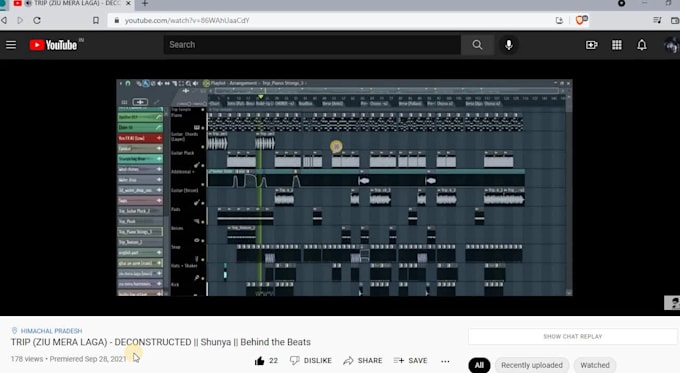This screenshot has width=680, height=373.
Task: Click the DISLIKE button
Action: [x=311, y=360]
